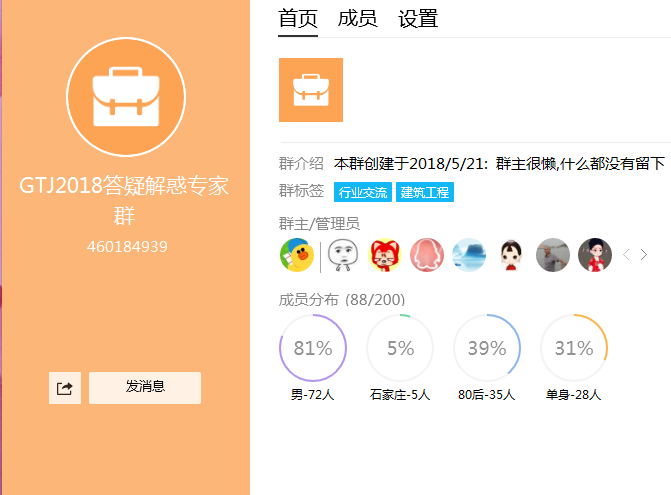Image resolution: width=671 pixels, height=495 pixels.
Task: Open the 设置 tab
Action: point(418,19)
